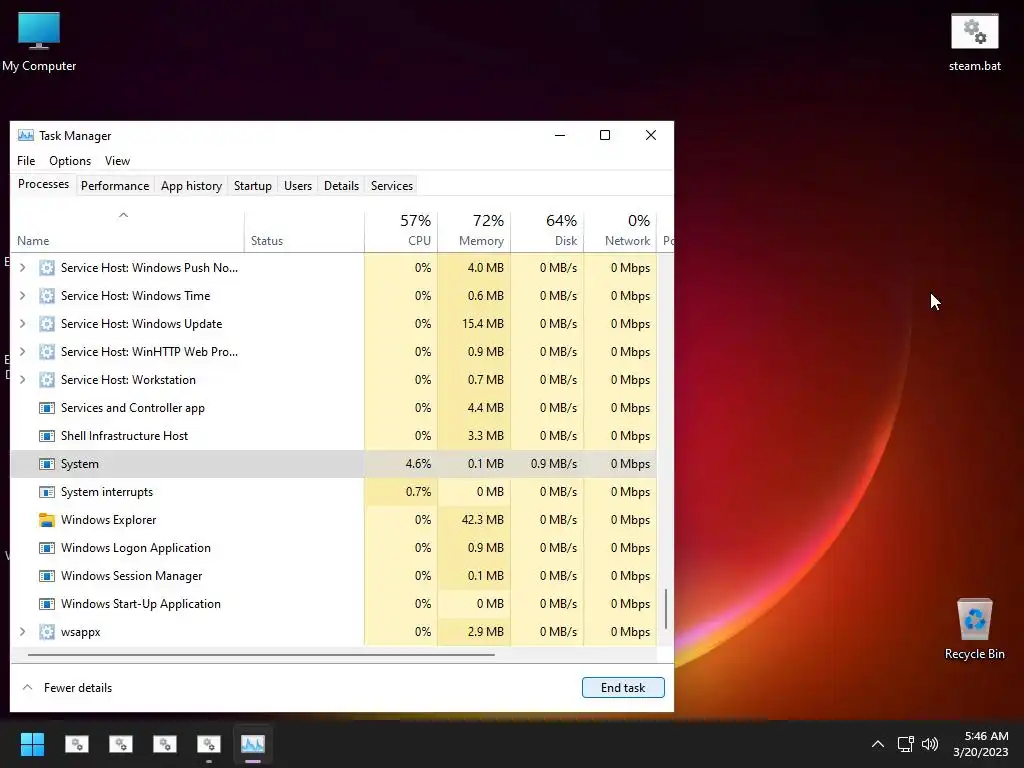Viewport: 1024px width, 768px height.
Task: Click the 4.6% CPU value for System
Action: point(418,464)
